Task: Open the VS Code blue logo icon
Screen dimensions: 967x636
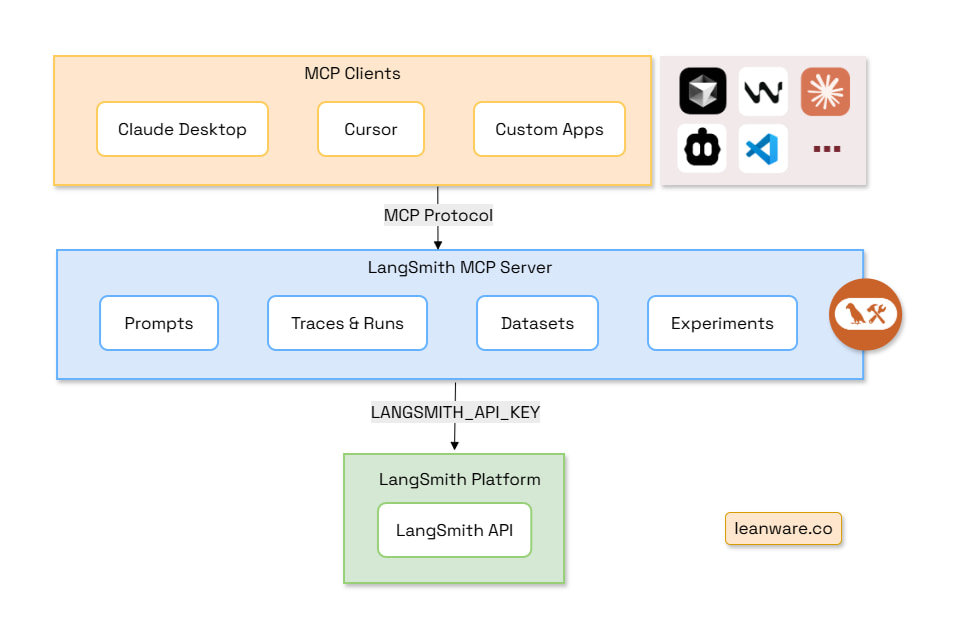Action: [x=763, y=148]
